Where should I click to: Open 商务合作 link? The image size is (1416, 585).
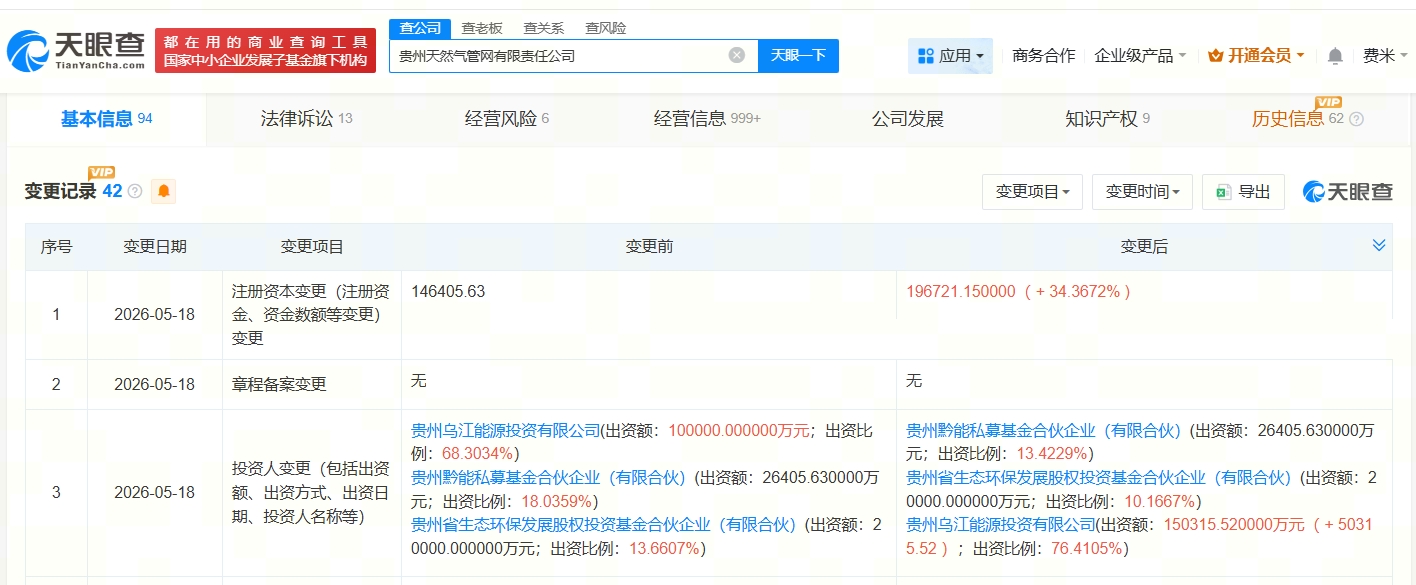coord(1044,56)
